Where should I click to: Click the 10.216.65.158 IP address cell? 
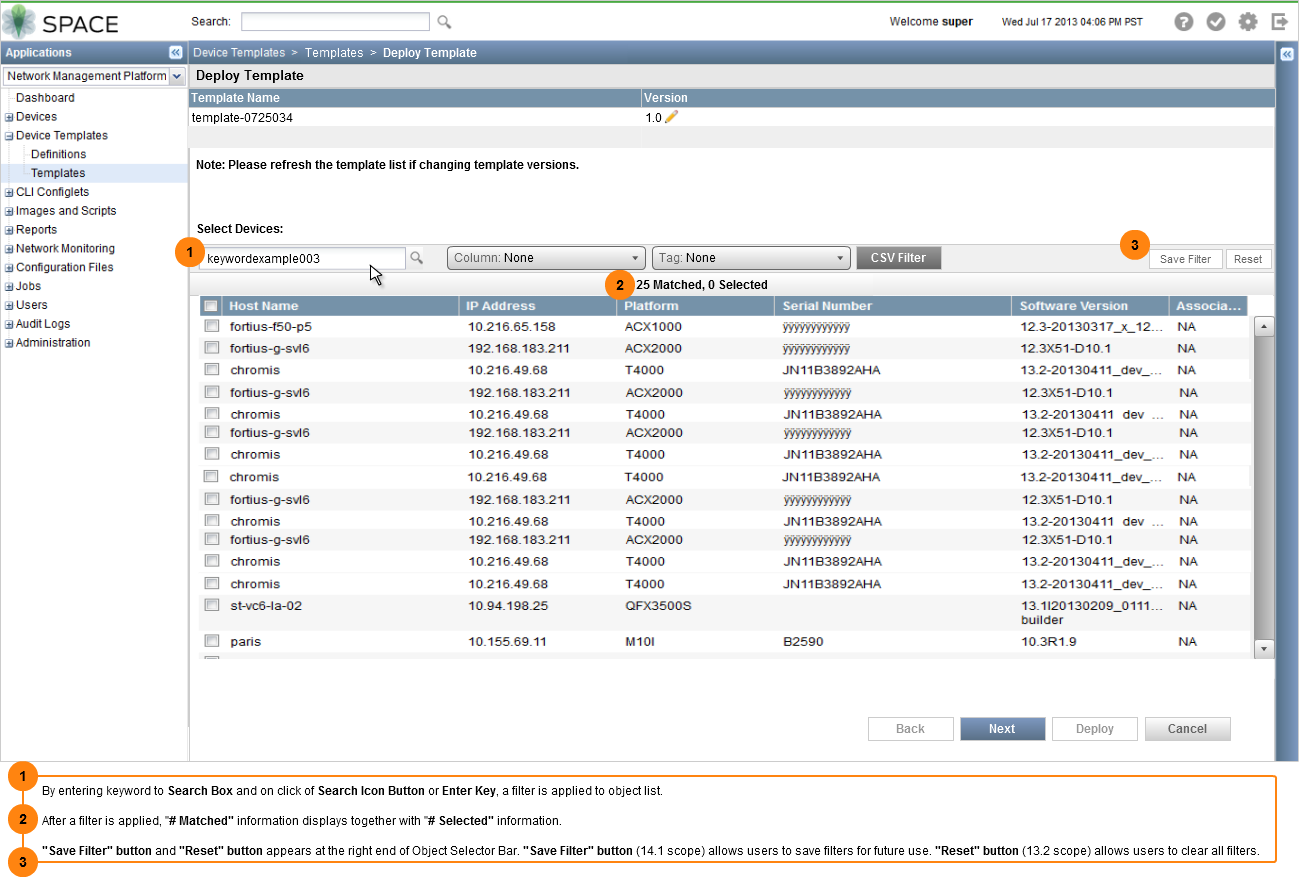click(x=511, y=327)
